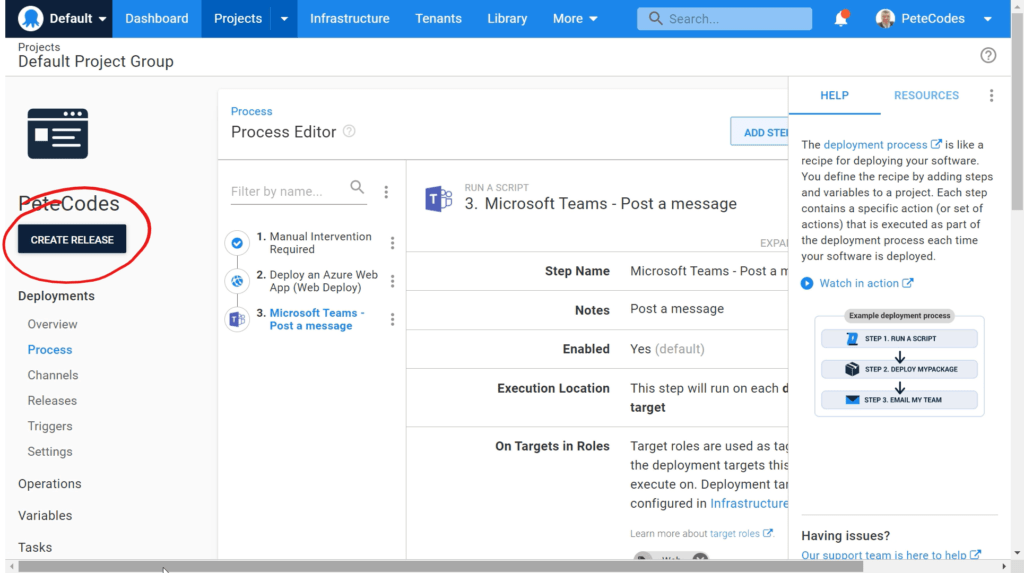Open Triggers in the sidebar

pyautogui.click(x=50, y=426)
